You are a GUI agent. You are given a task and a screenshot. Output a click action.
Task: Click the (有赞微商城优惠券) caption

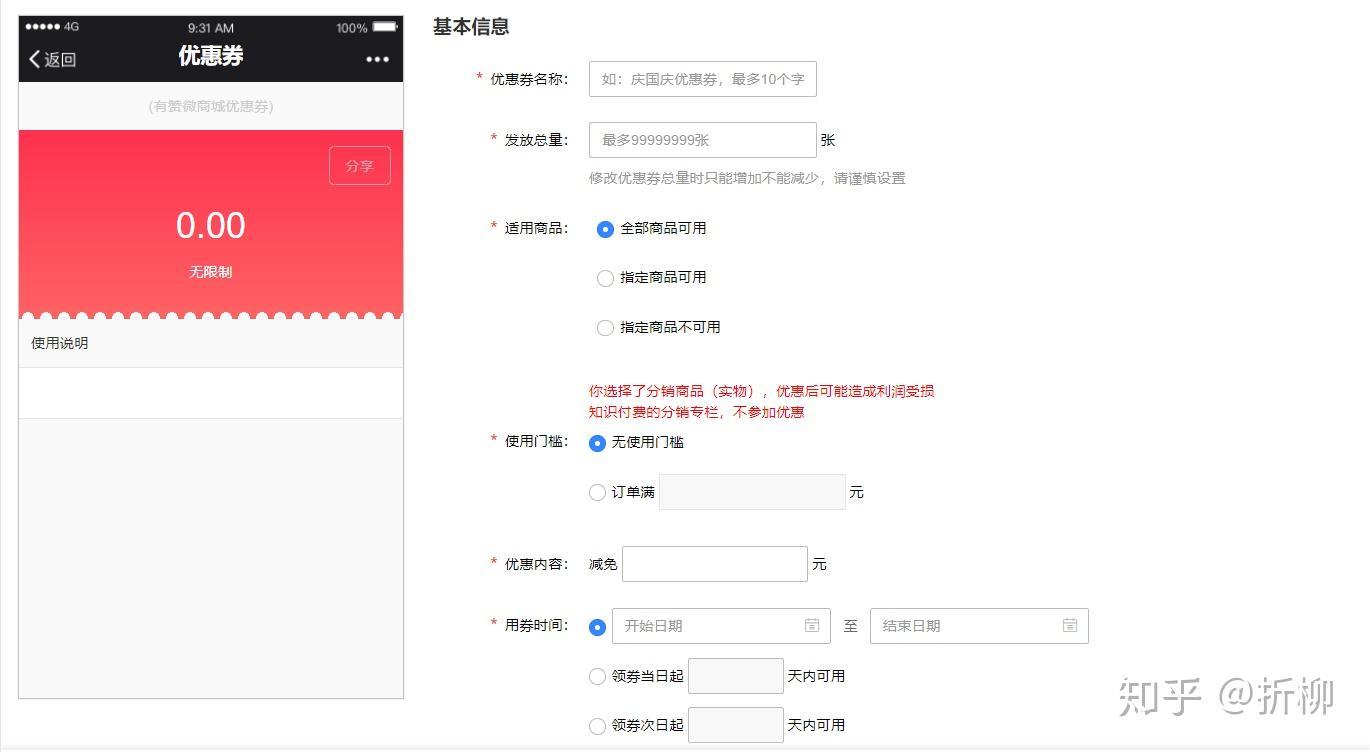click(211, 106)
